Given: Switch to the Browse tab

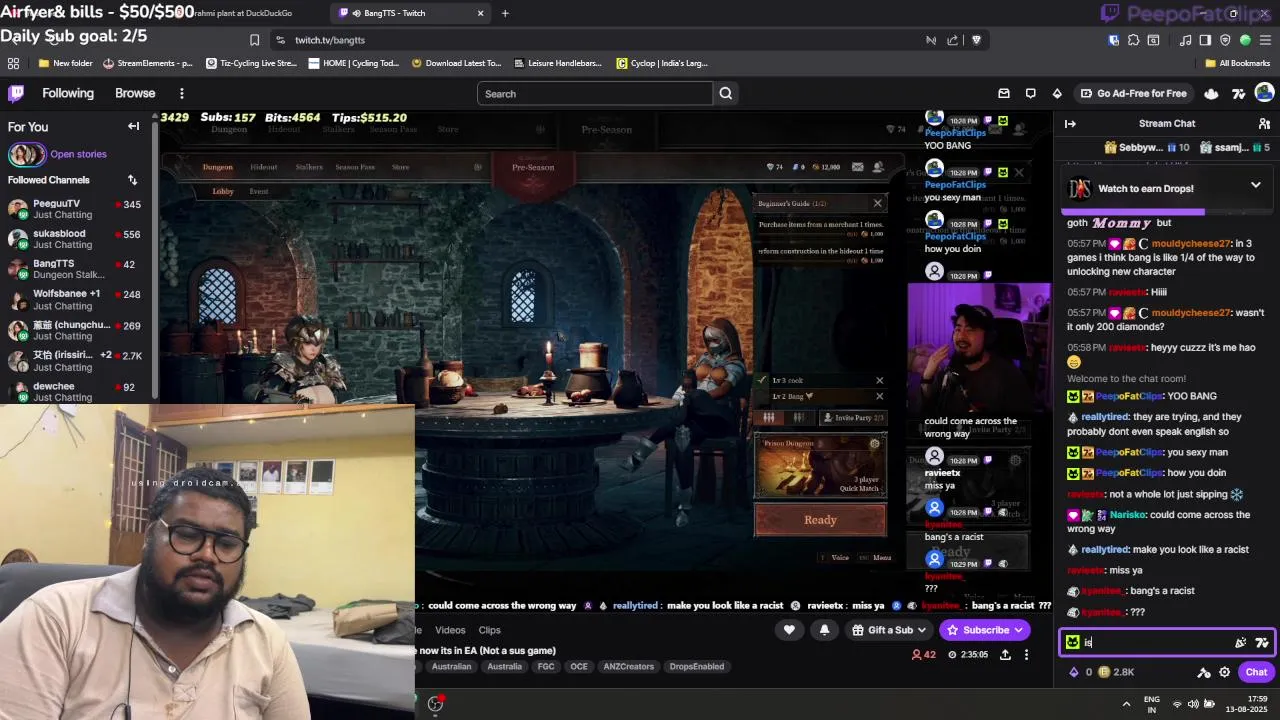Looking at the screenshot, I should click(135, 93).
